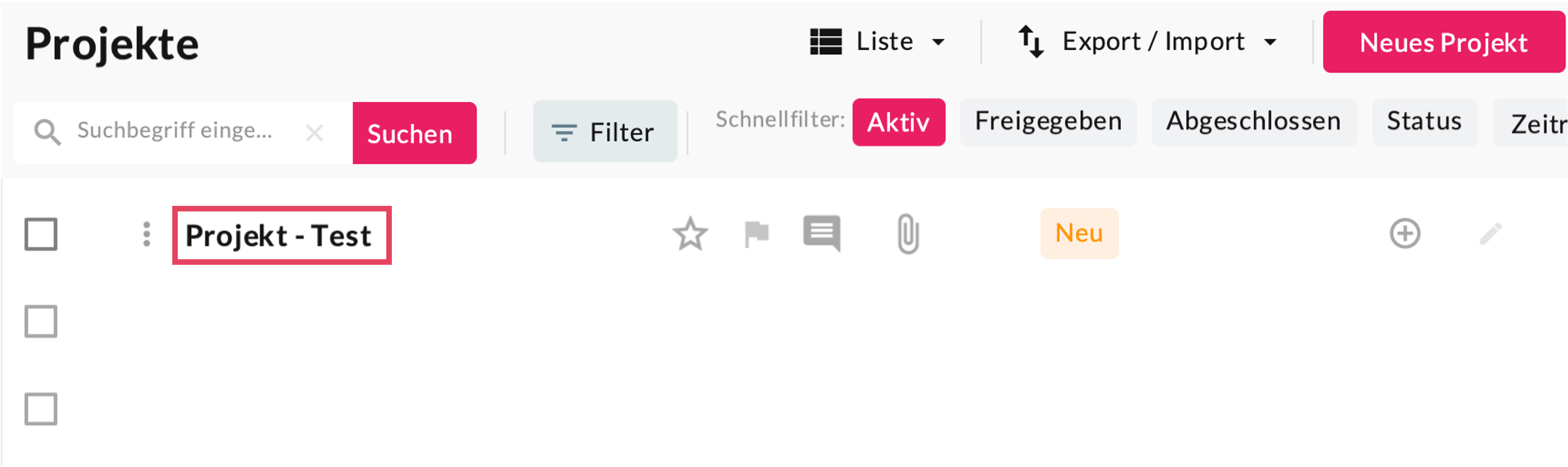
Task: Tick the second row checkbox
Action: coord(41,321)
